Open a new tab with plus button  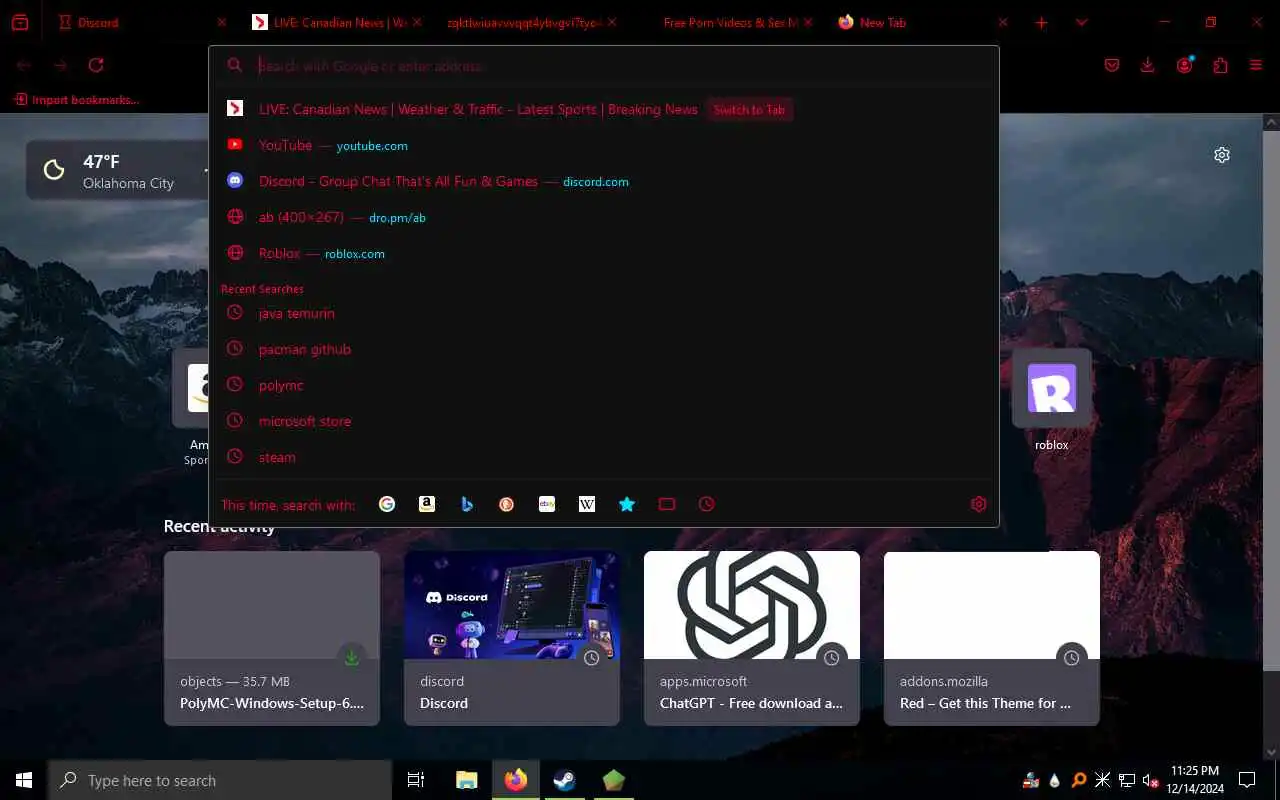pos(1041,22)
